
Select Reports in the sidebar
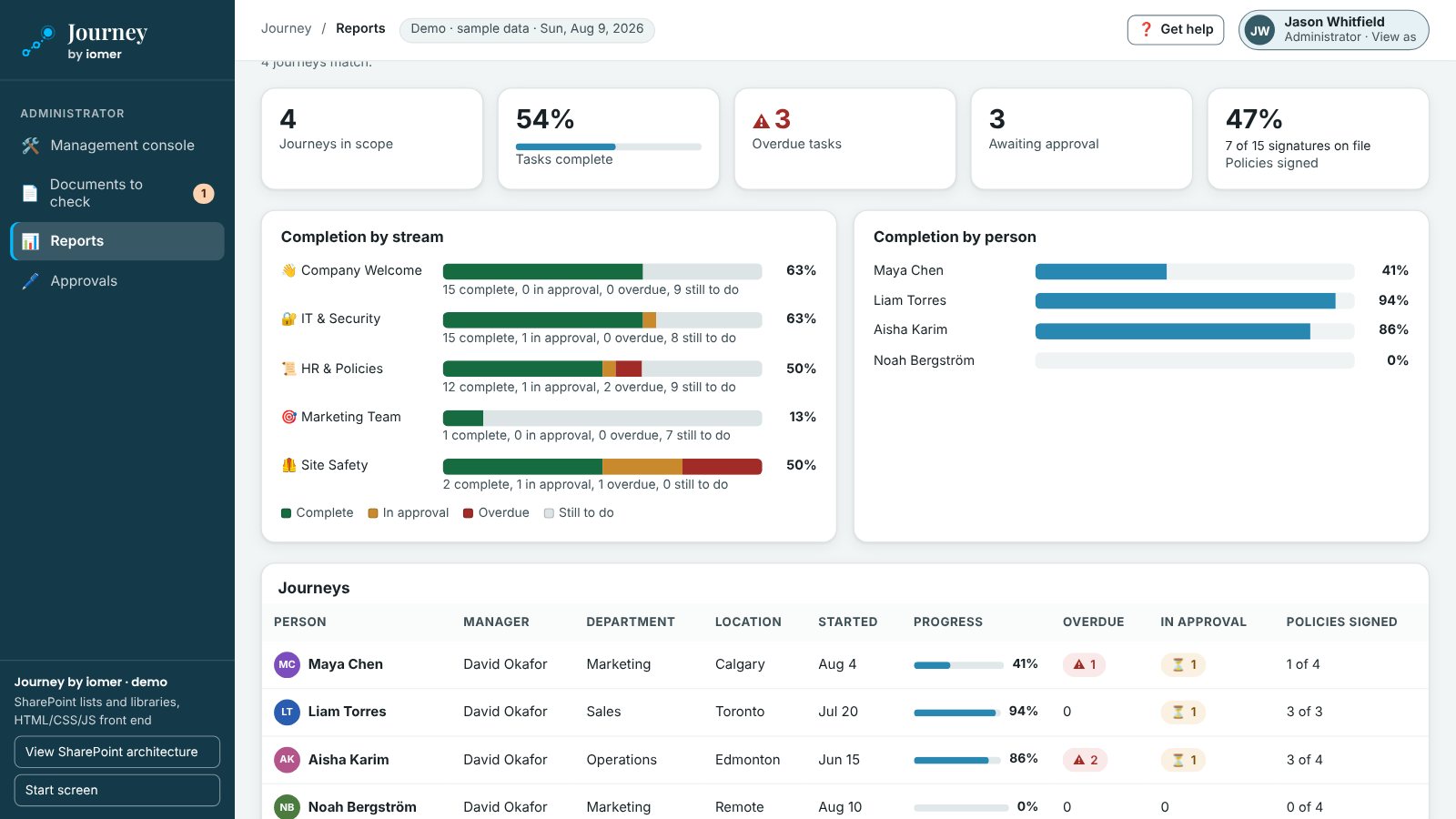click(x=117, y=241)
